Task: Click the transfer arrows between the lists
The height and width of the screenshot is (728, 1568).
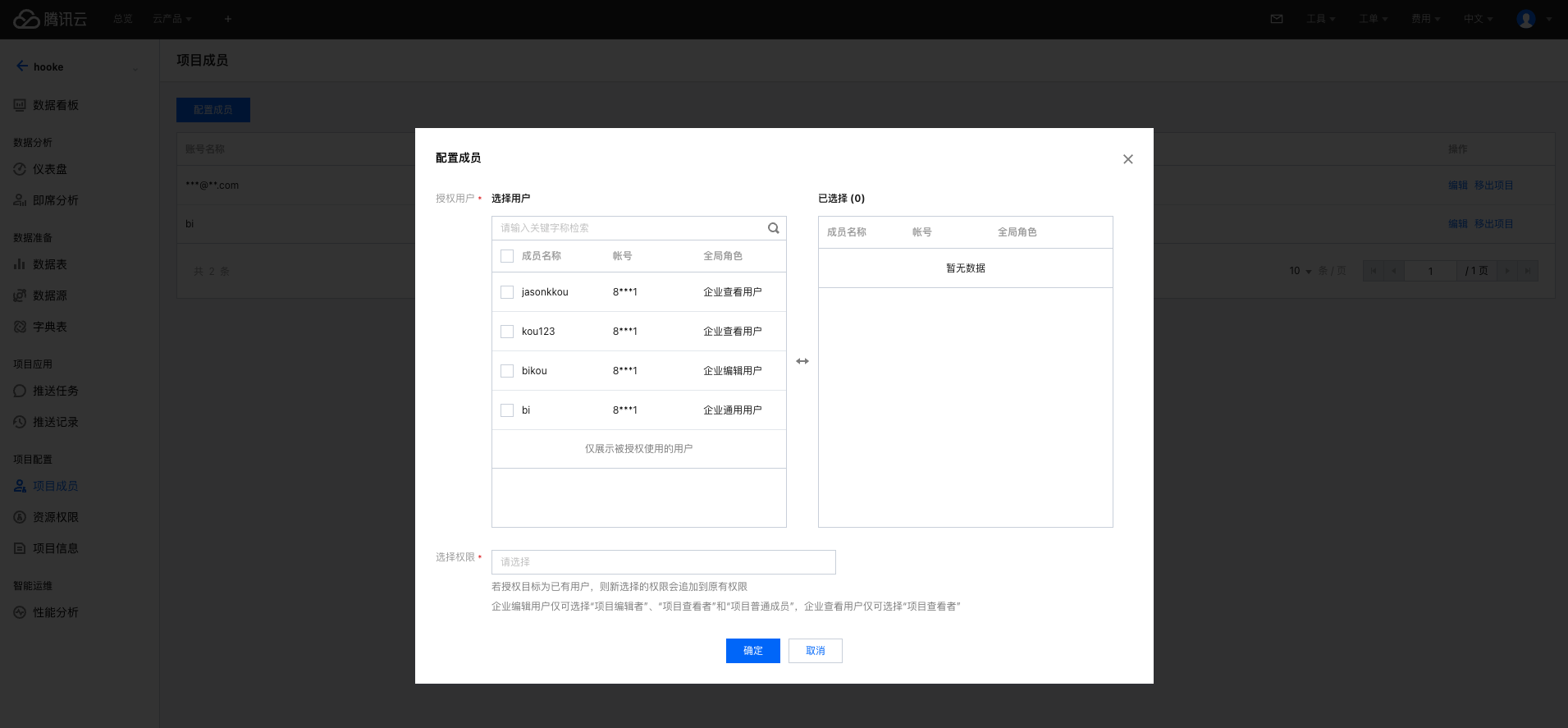Action: click(x=802, y=361)
